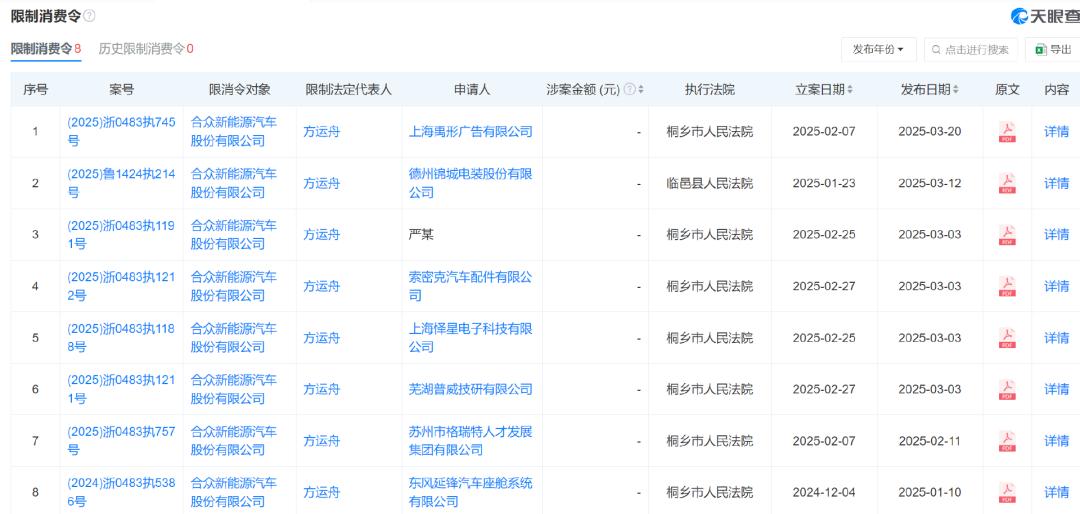Open PDF original for row 1 case
Screen dimensions: 1080x514
(1007, 132)
